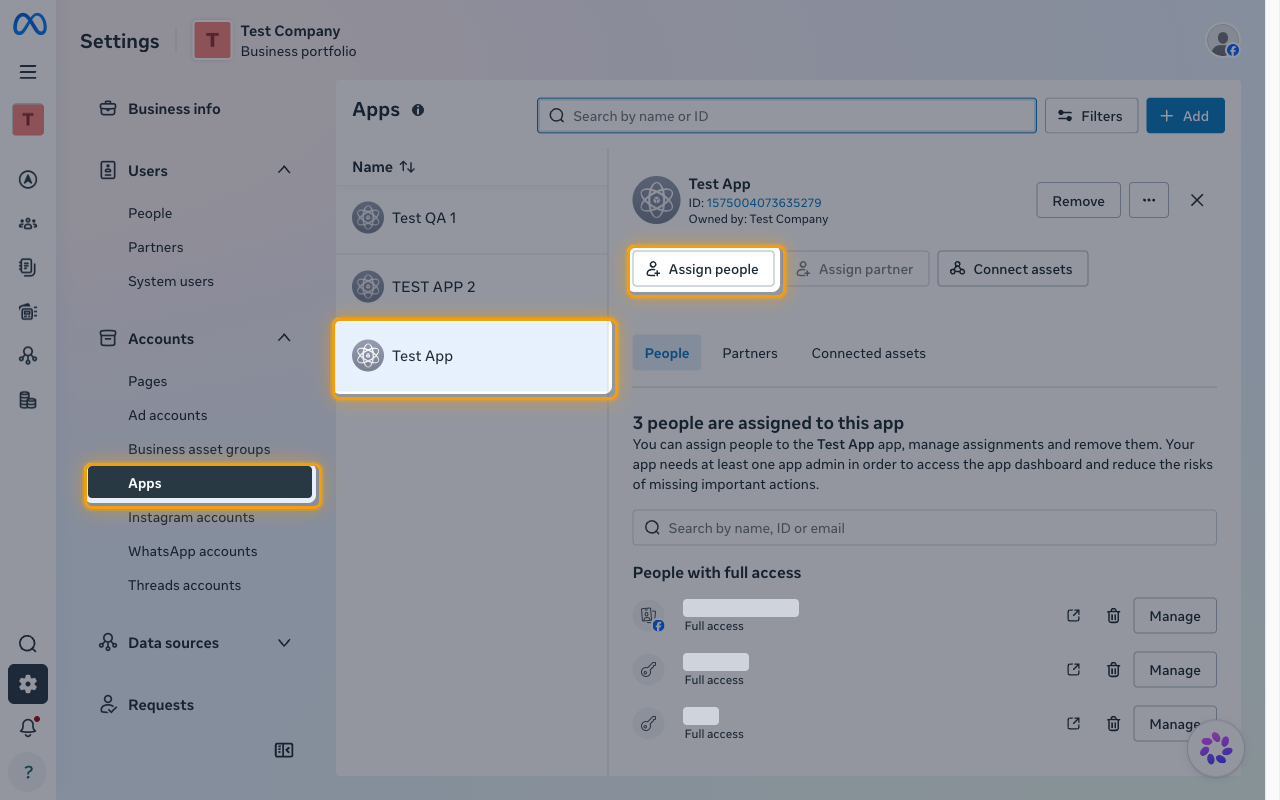The image size is (1280, 800).
Task: Collapse the sidebar panel icon
Action: click(284, 750)
